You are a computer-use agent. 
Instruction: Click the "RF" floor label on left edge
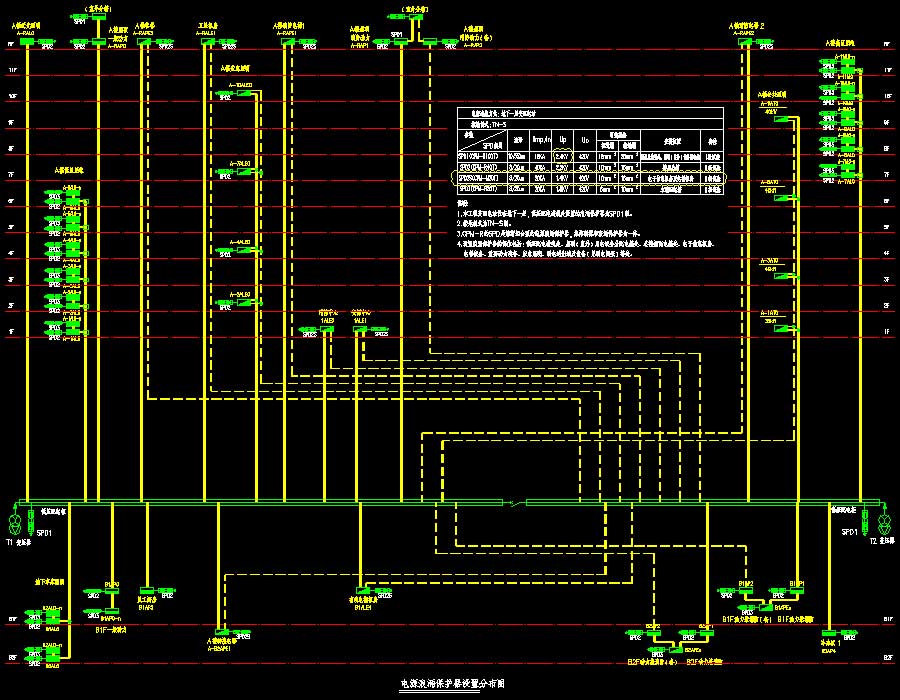pyautogui.click(x=10, y=44)
